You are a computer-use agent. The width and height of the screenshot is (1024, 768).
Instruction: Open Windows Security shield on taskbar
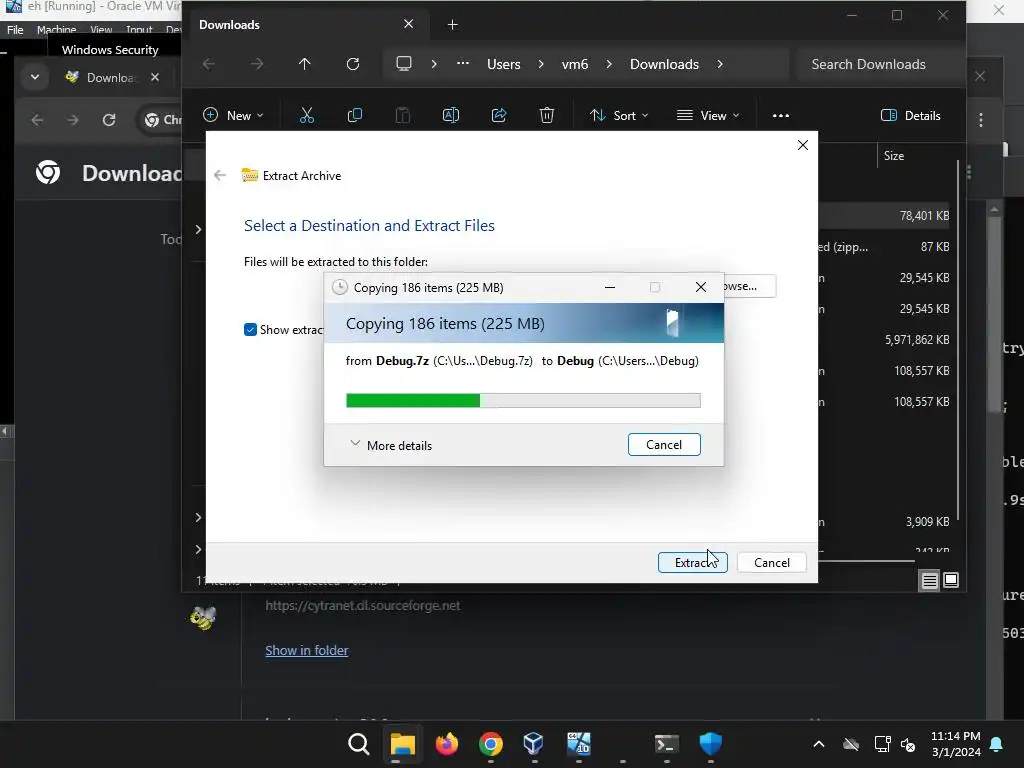[x=711, y=744]
